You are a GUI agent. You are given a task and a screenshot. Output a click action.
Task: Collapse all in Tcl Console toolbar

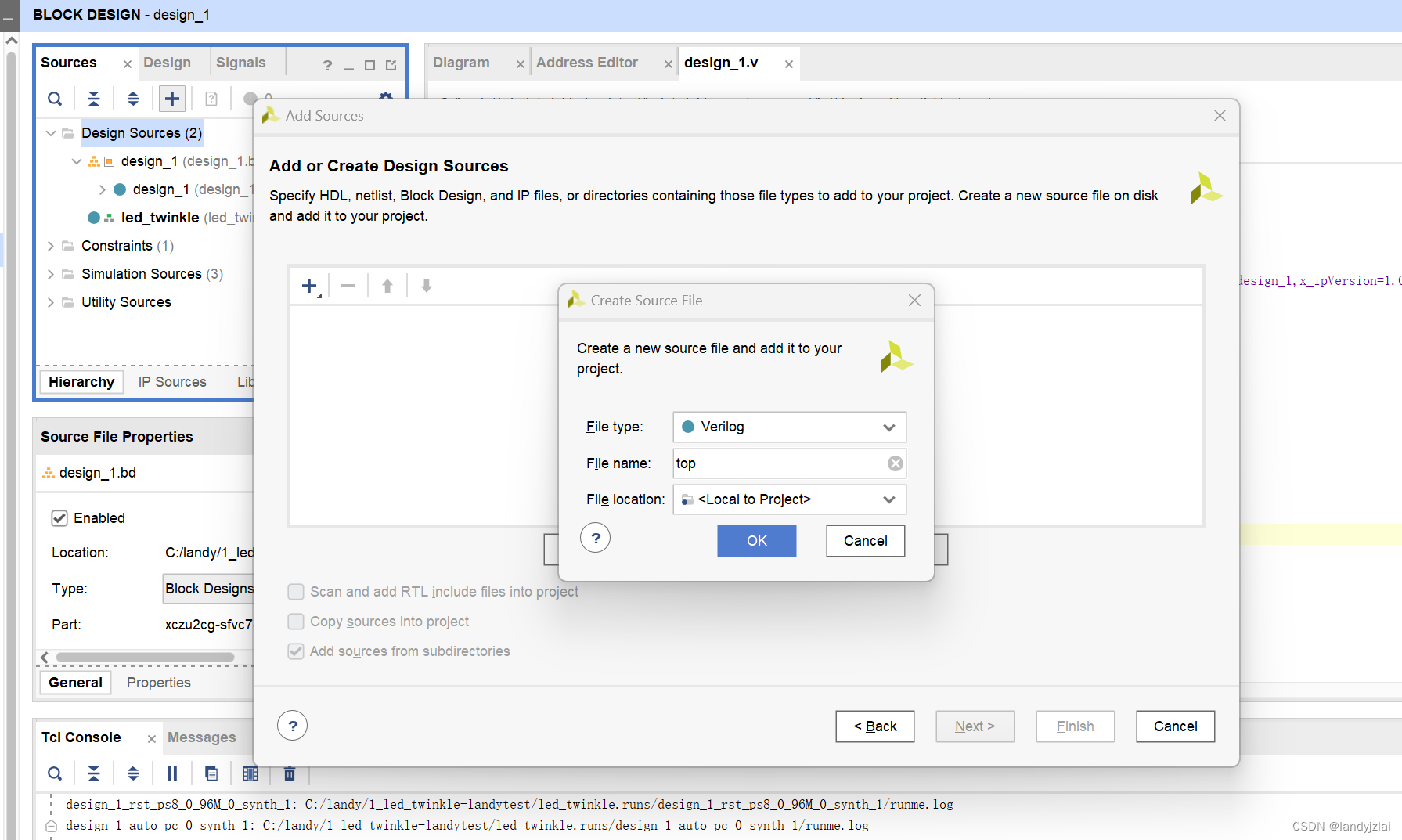94,773
